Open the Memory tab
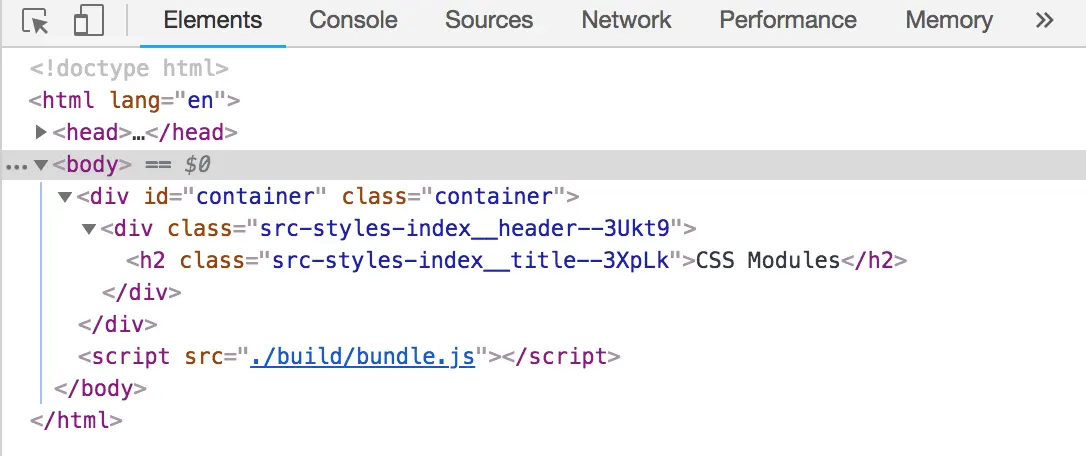This screenshot has width=1086, height=456. 949,20
